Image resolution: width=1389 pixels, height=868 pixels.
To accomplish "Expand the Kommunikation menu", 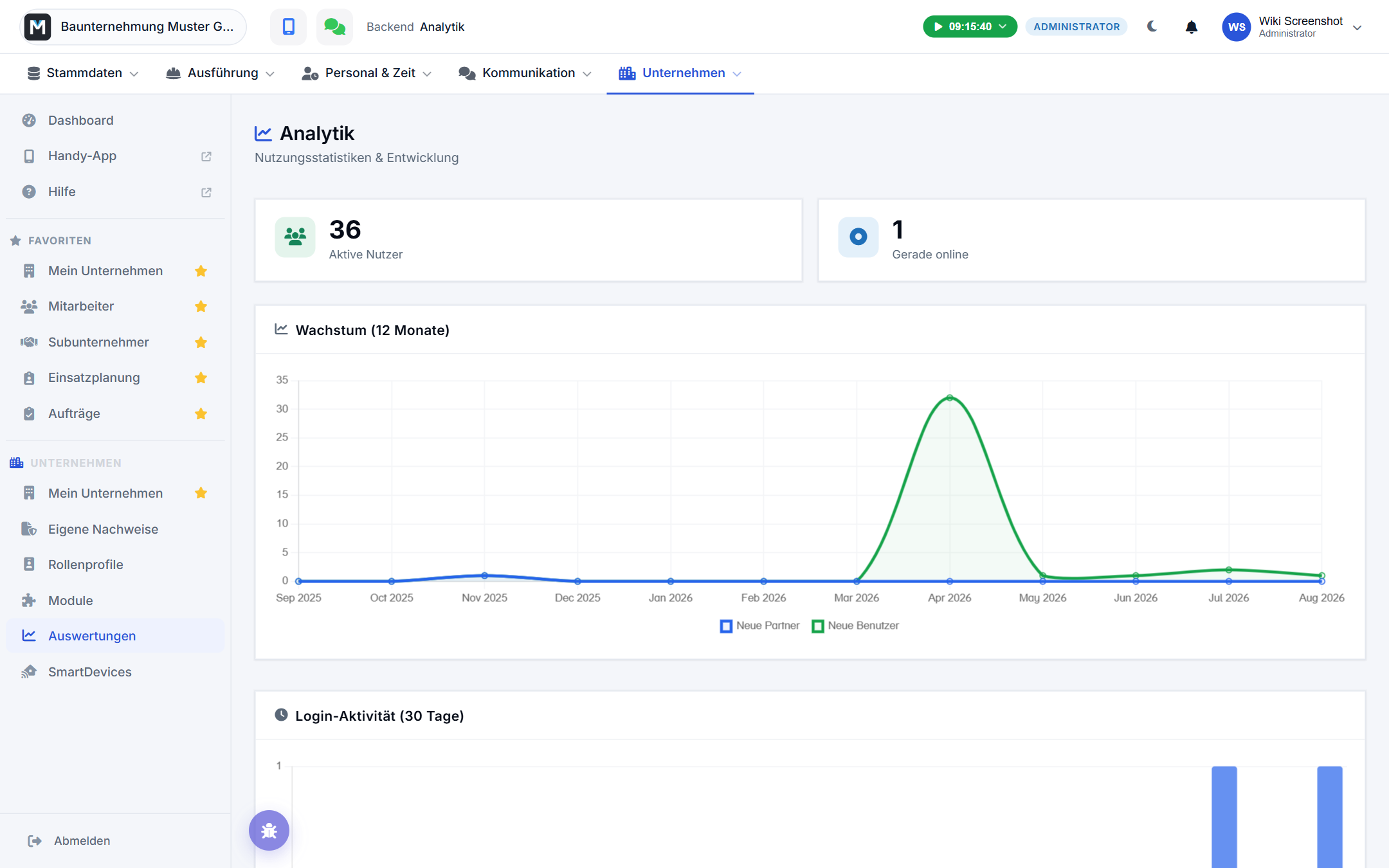I will (x=525, y=73).
